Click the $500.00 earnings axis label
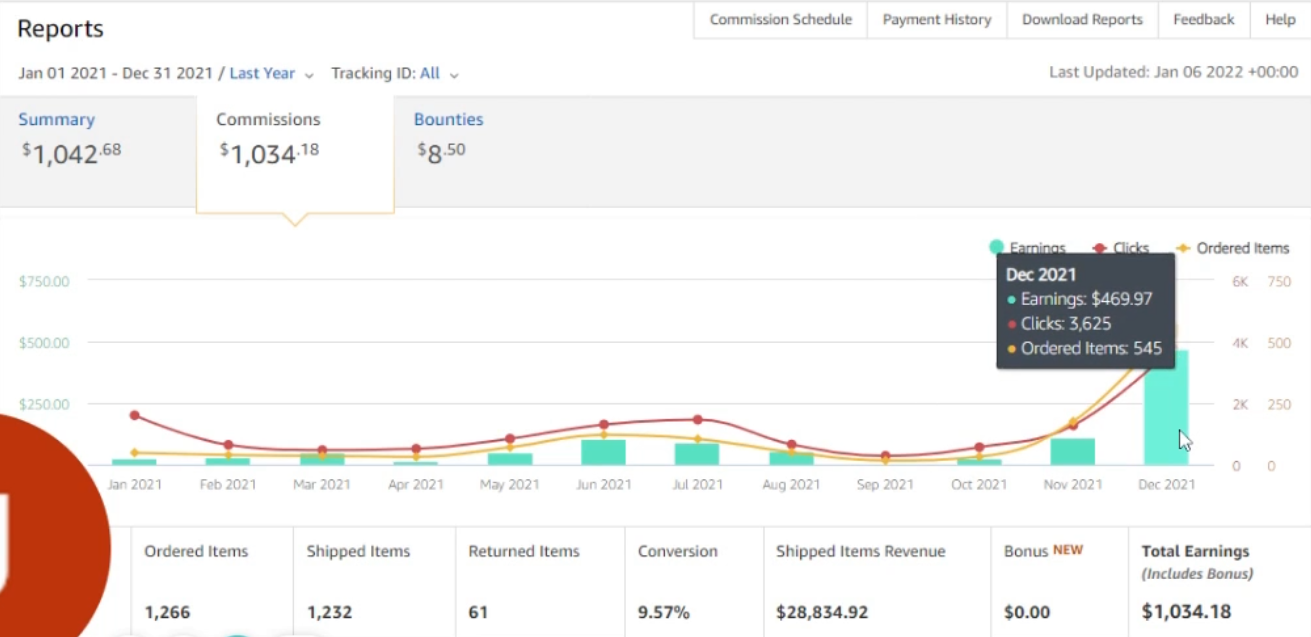 tap(44, 343)
